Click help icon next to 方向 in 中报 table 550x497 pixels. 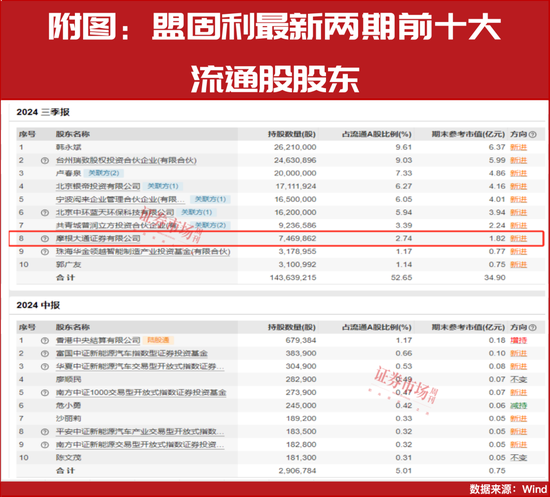(x=532, y=328)
